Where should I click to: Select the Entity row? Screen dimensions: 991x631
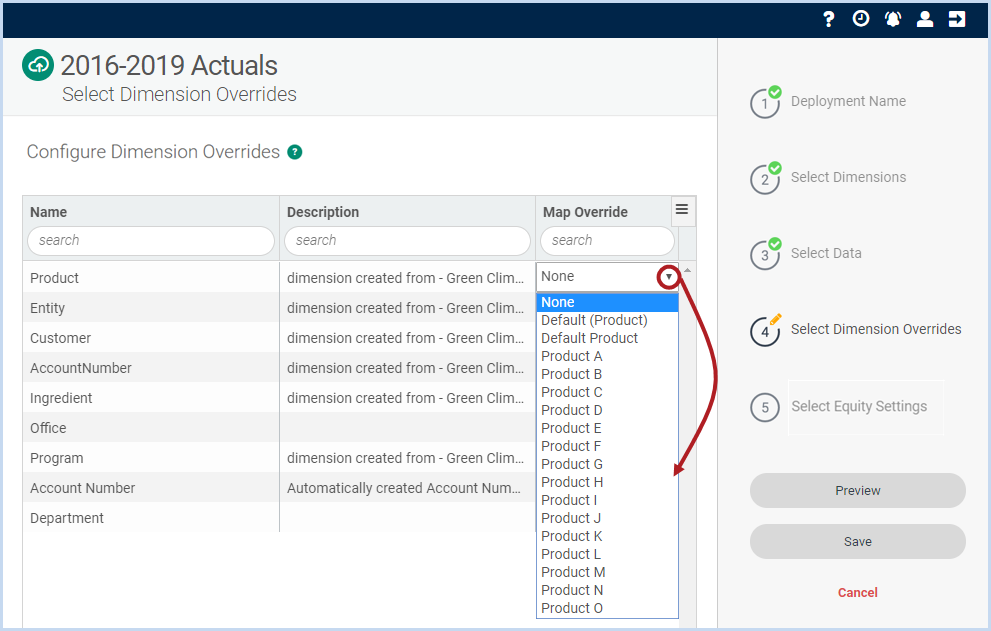point(279,308)
